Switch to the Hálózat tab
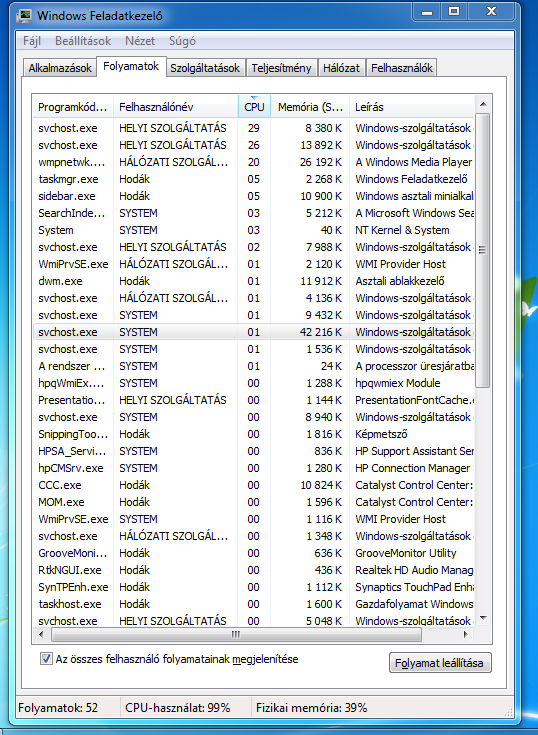This screenshot has height=735, width=538. [x=341, y=68]
